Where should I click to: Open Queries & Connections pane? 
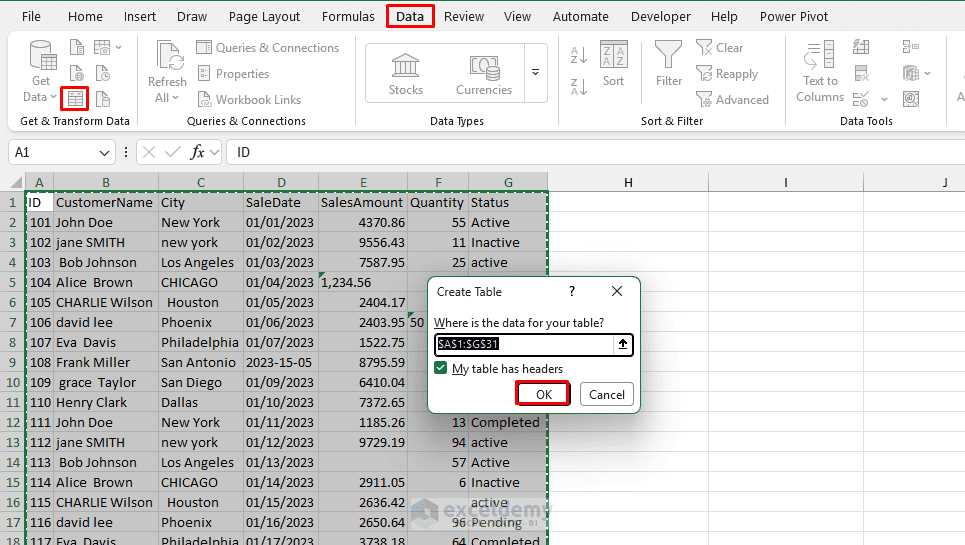point(268,47)
